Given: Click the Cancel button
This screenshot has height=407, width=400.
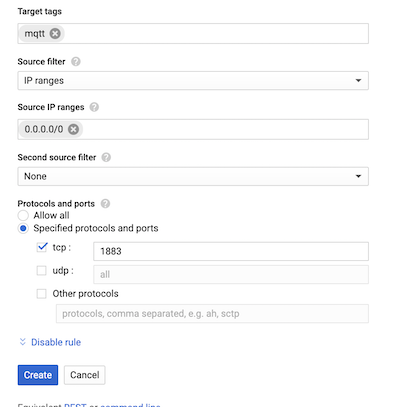Looking at the screenshot, I should coord(85,375).
